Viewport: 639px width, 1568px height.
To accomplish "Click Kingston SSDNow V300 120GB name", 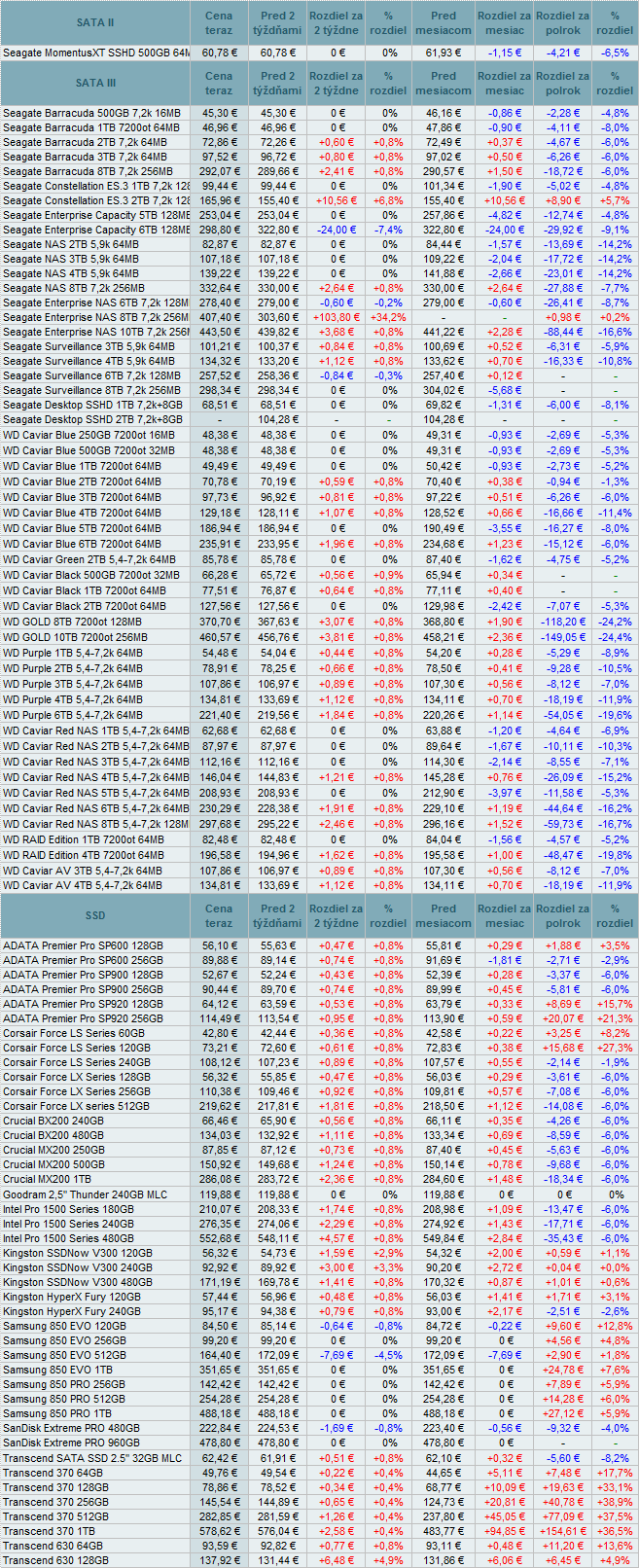I will tap(77, 1253).
